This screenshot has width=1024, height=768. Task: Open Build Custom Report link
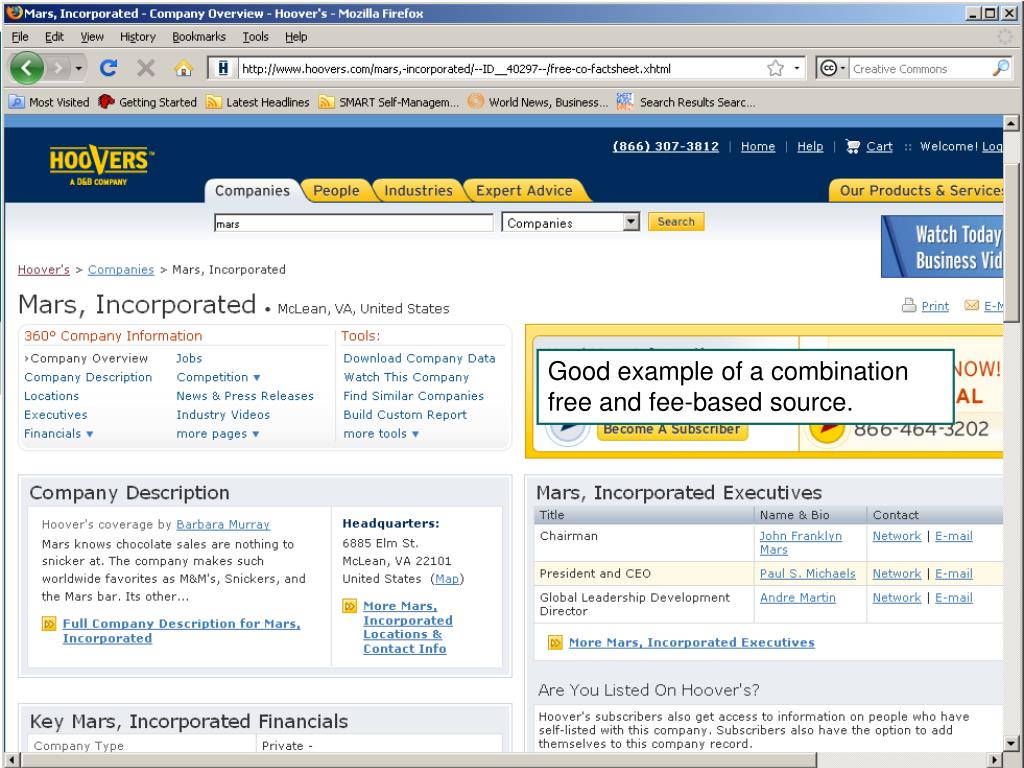(405, 415)
